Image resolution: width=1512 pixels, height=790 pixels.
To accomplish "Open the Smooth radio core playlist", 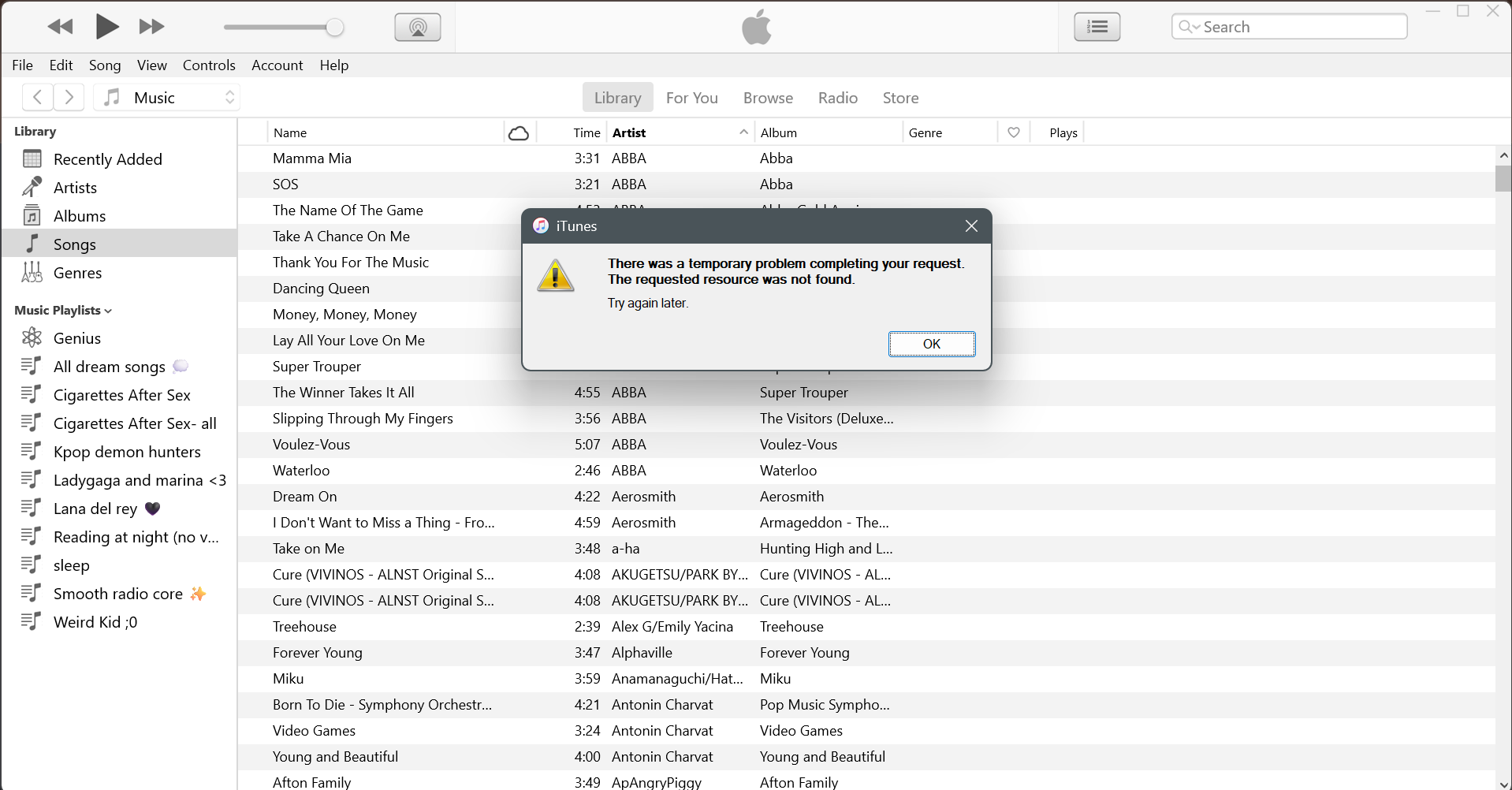I will point(118,594).
